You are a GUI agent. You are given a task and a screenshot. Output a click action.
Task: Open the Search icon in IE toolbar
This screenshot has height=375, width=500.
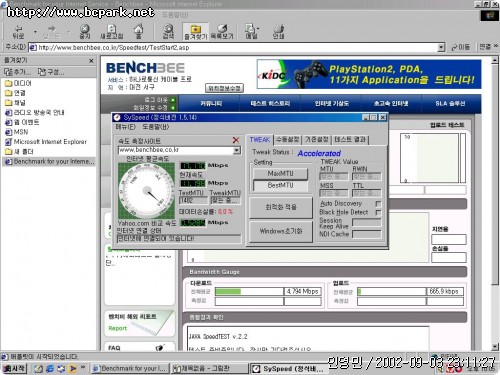168,31
